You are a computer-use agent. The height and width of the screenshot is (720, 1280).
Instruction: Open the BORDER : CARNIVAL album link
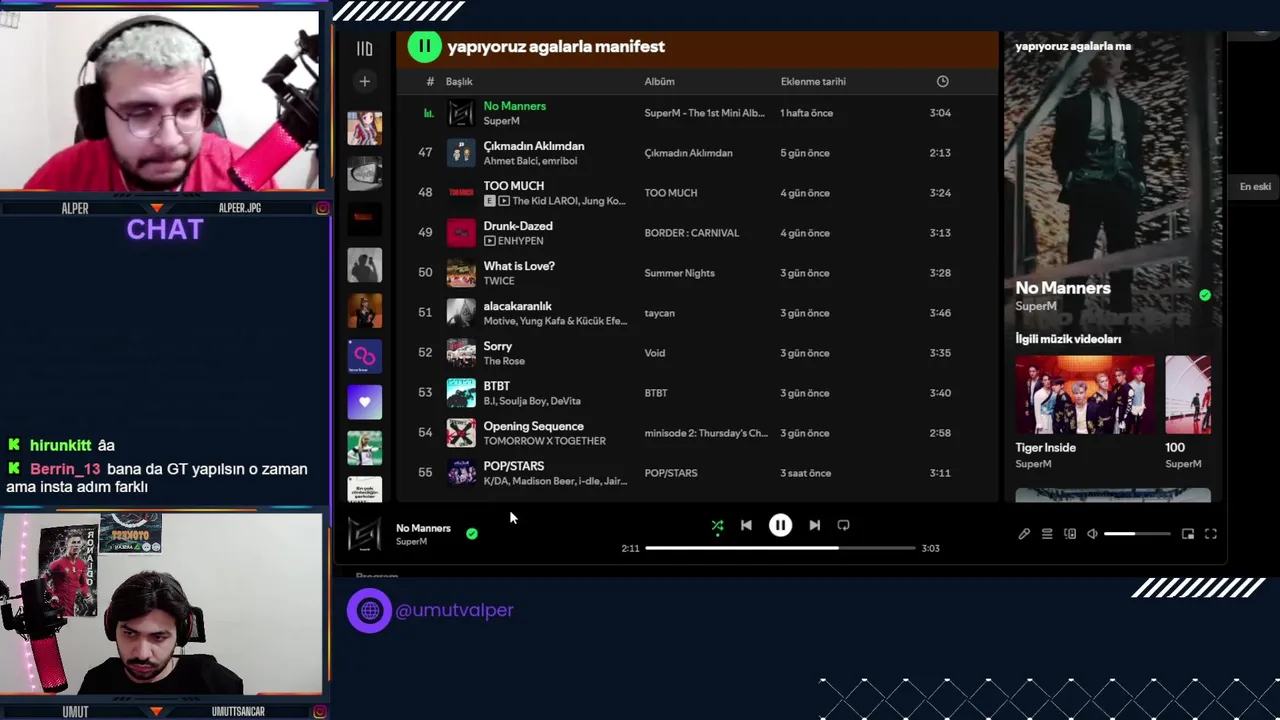[692, 233]
